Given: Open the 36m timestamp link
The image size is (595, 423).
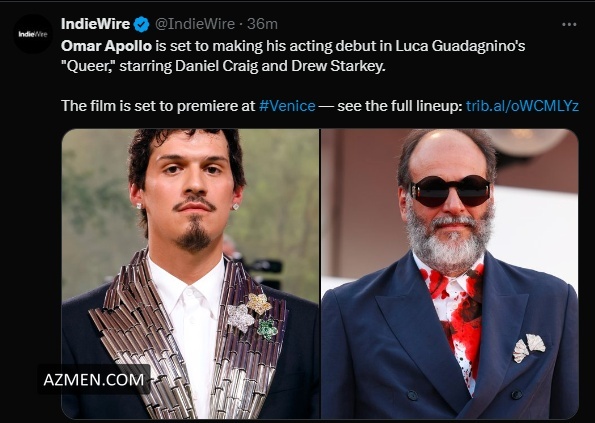Looking at the screenshot, I should (262, 24).
